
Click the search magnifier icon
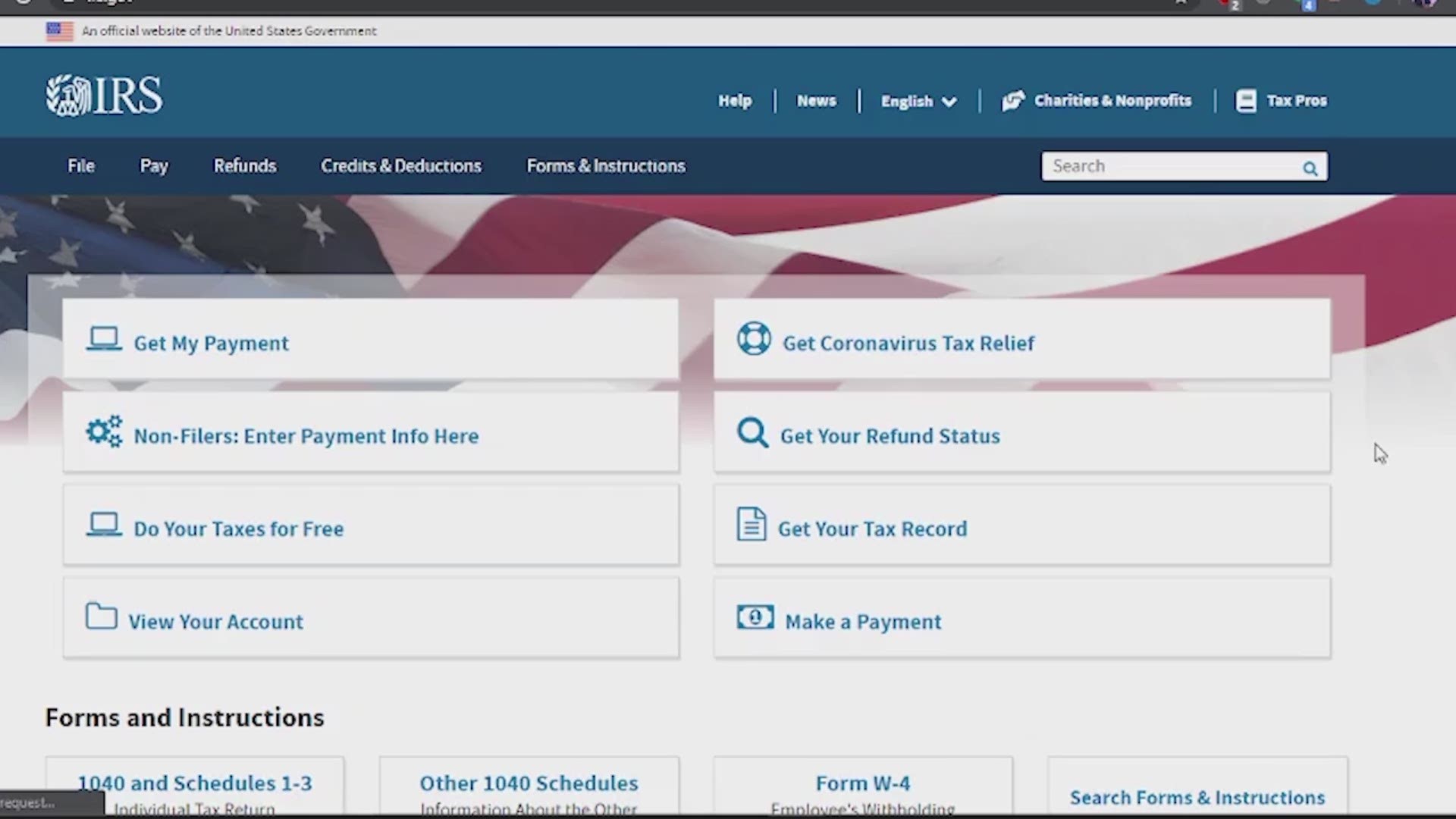1310,168
